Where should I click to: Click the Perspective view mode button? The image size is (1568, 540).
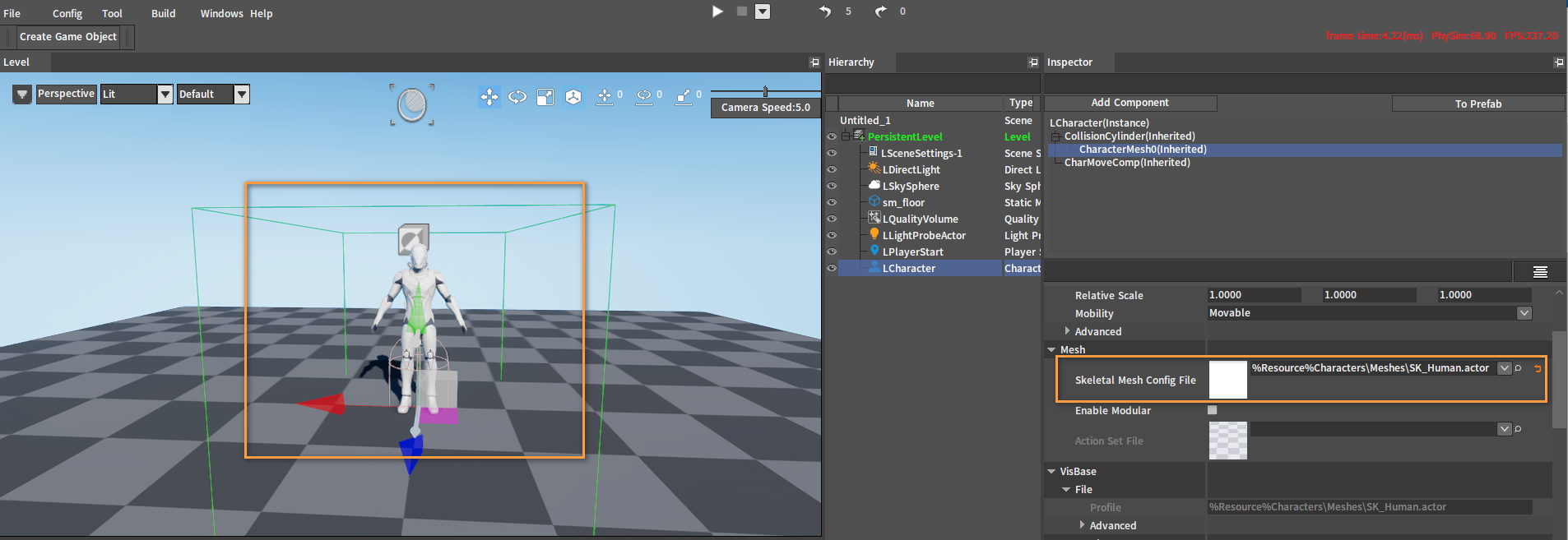(66, 94)
